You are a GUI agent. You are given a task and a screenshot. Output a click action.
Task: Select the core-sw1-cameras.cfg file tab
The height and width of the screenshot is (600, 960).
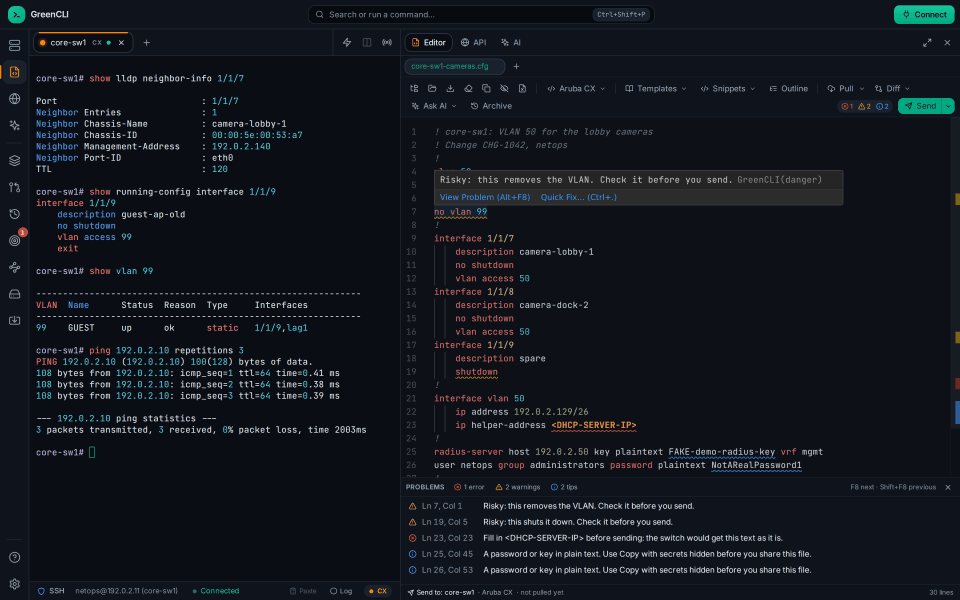pyautogui.click(x=454, y=66)
